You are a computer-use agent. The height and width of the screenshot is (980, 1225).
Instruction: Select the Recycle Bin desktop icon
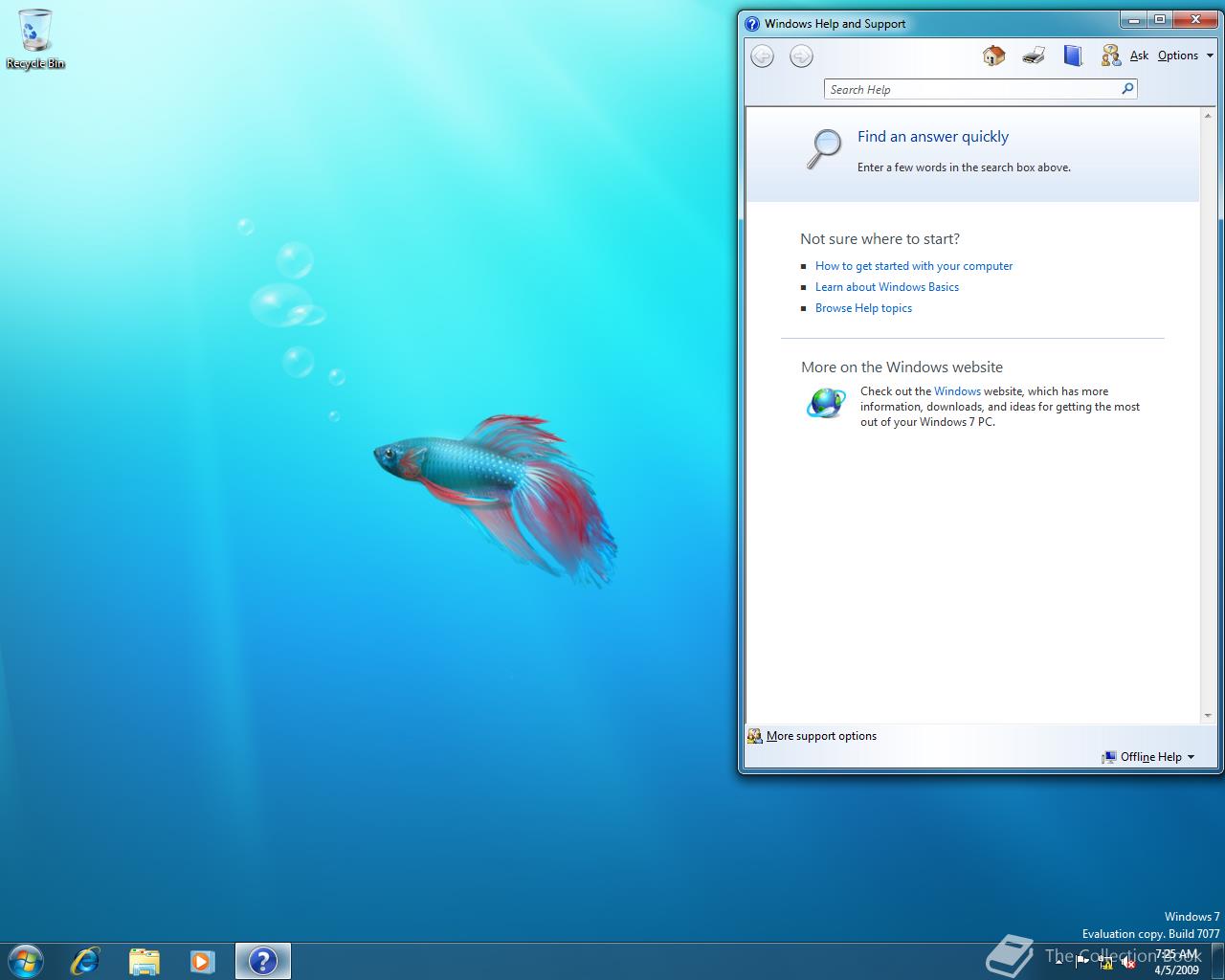35,39
